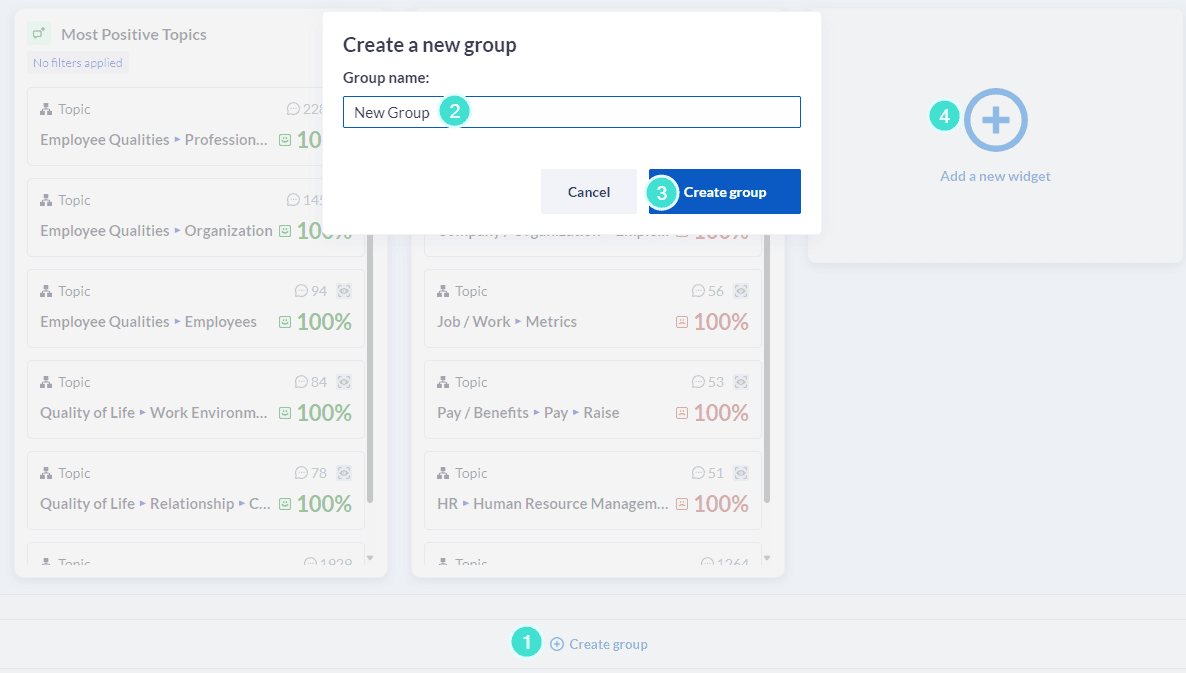The height and width of the screenshot is (673, 1186).
Task: Toggle eye icon on Pay / Benefits Raise card
Action: coord(741,382)
